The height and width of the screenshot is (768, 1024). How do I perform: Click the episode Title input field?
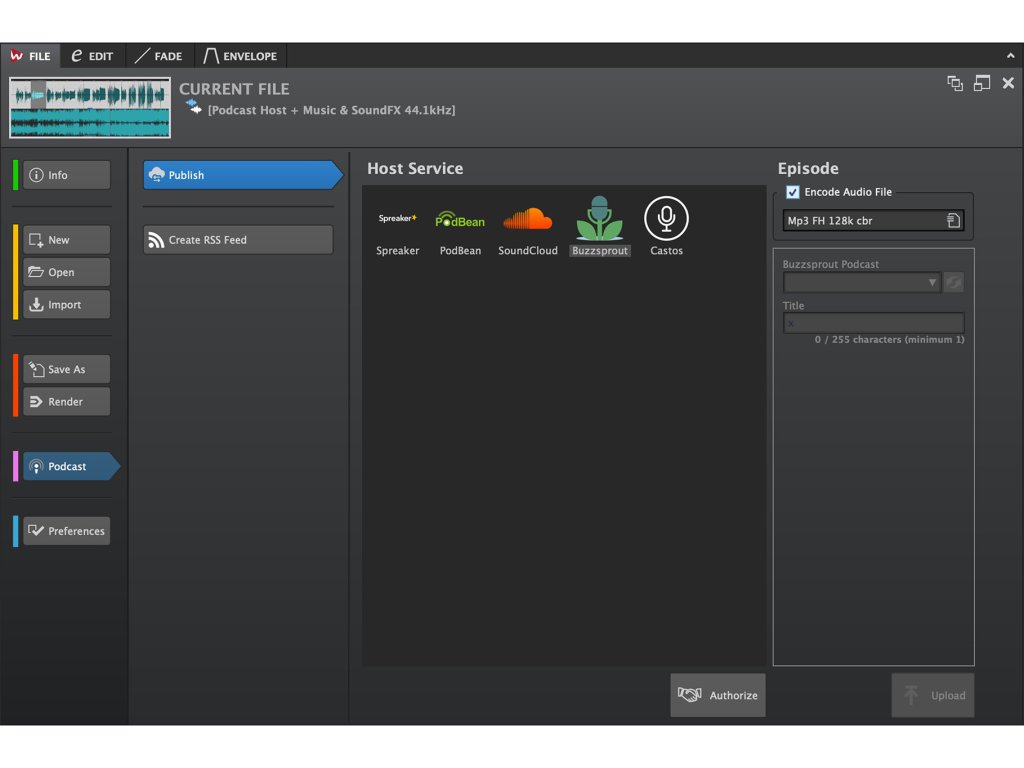point(873,323)
